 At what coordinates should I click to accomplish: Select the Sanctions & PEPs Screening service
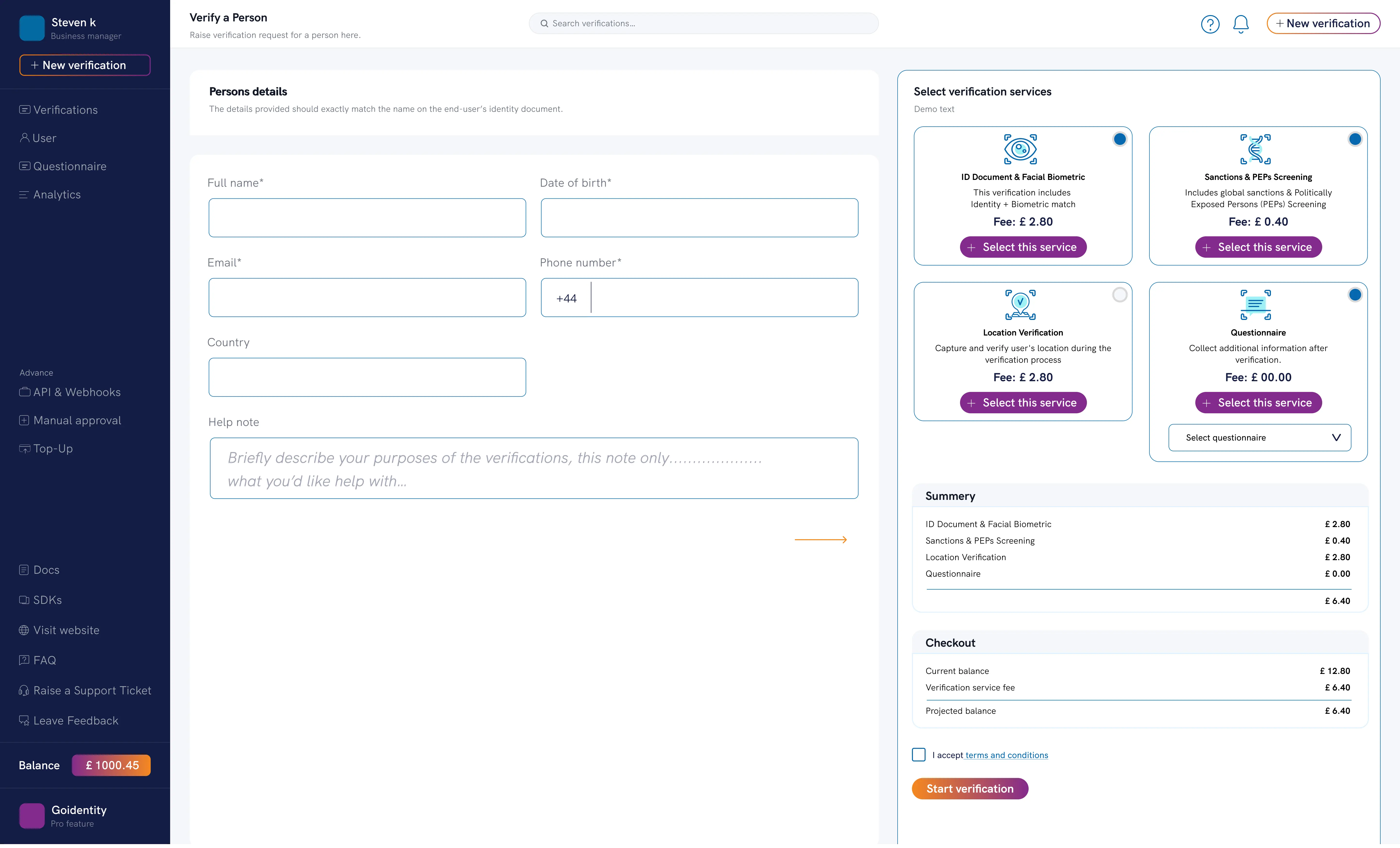coord(1258,247)
